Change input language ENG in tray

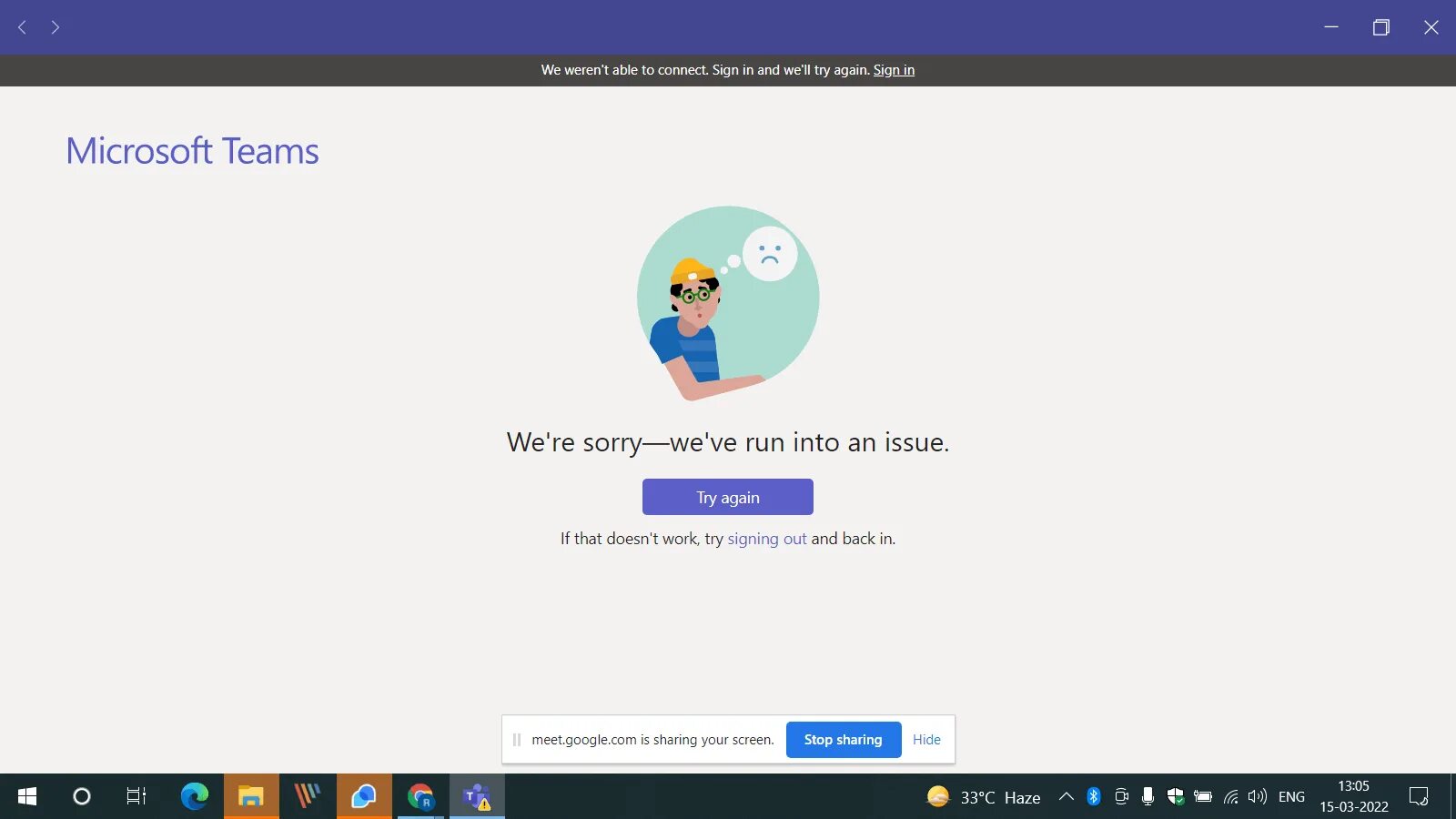pyautogui.click(x=1291, y=797)
